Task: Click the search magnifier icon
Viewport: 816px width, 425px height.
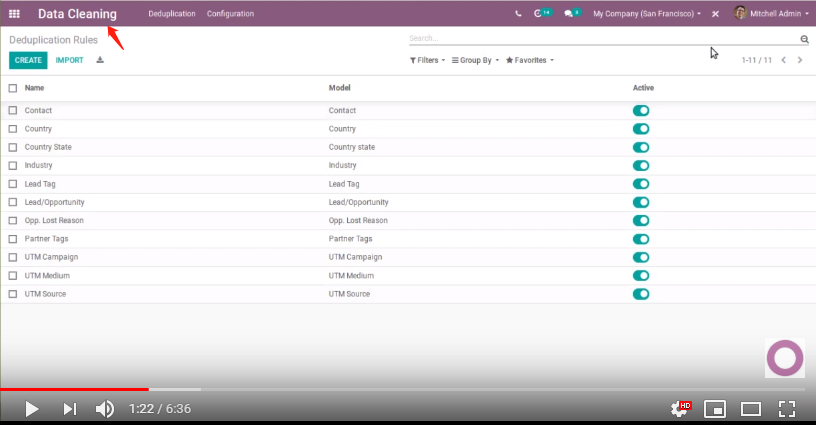Action: (804, 39)
